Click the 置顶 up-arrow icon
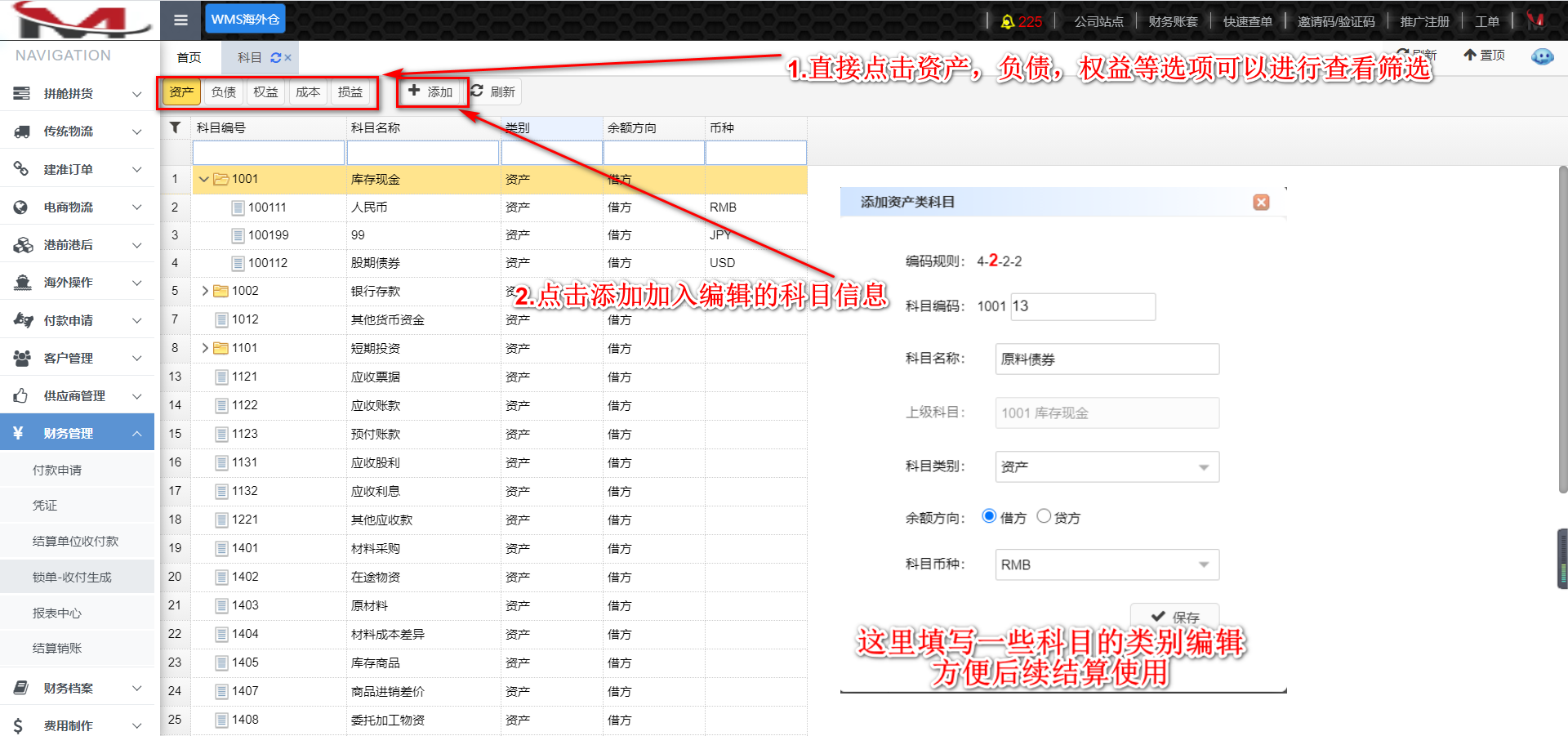 coord(1470,55)
